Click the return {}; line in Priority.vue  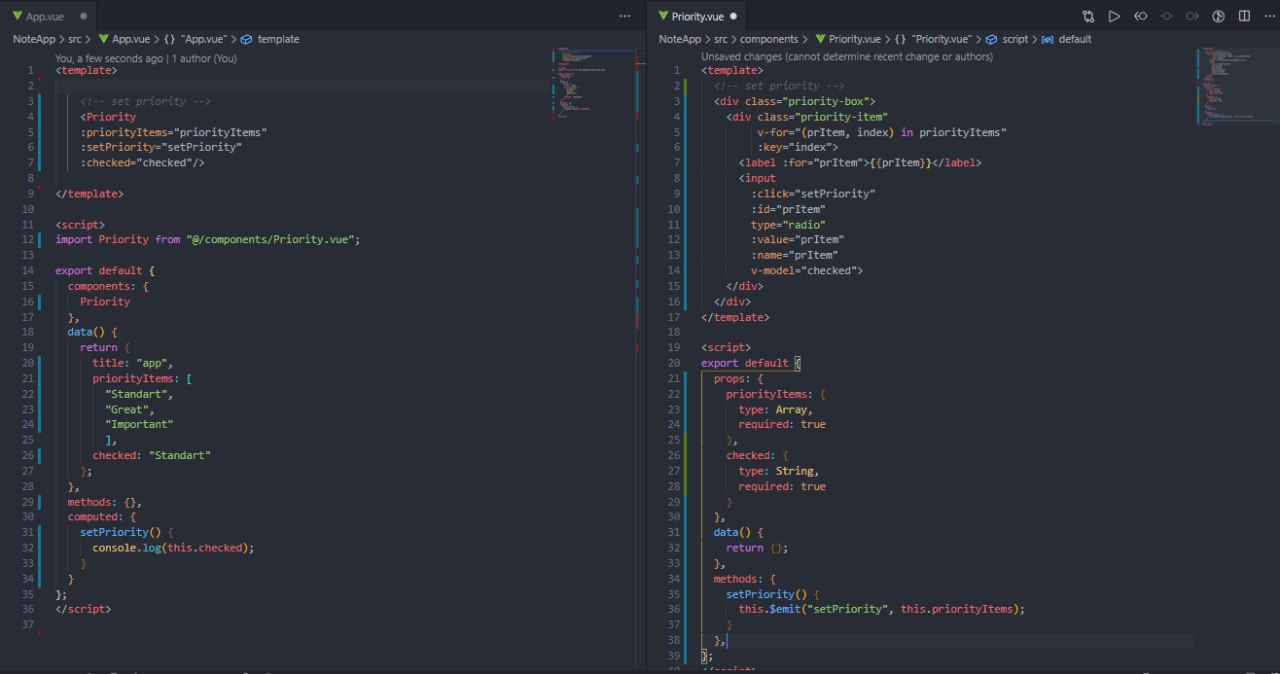click(x=757, y=548)
